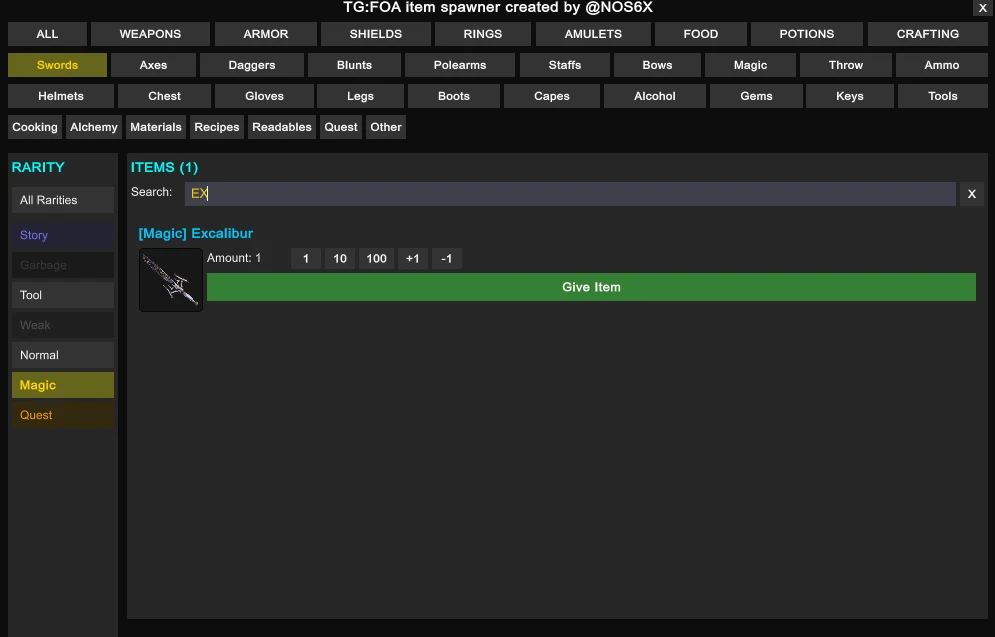Filter by Garbage rarity
Viewport: 995px width, 637px height.
click(63, 265)
